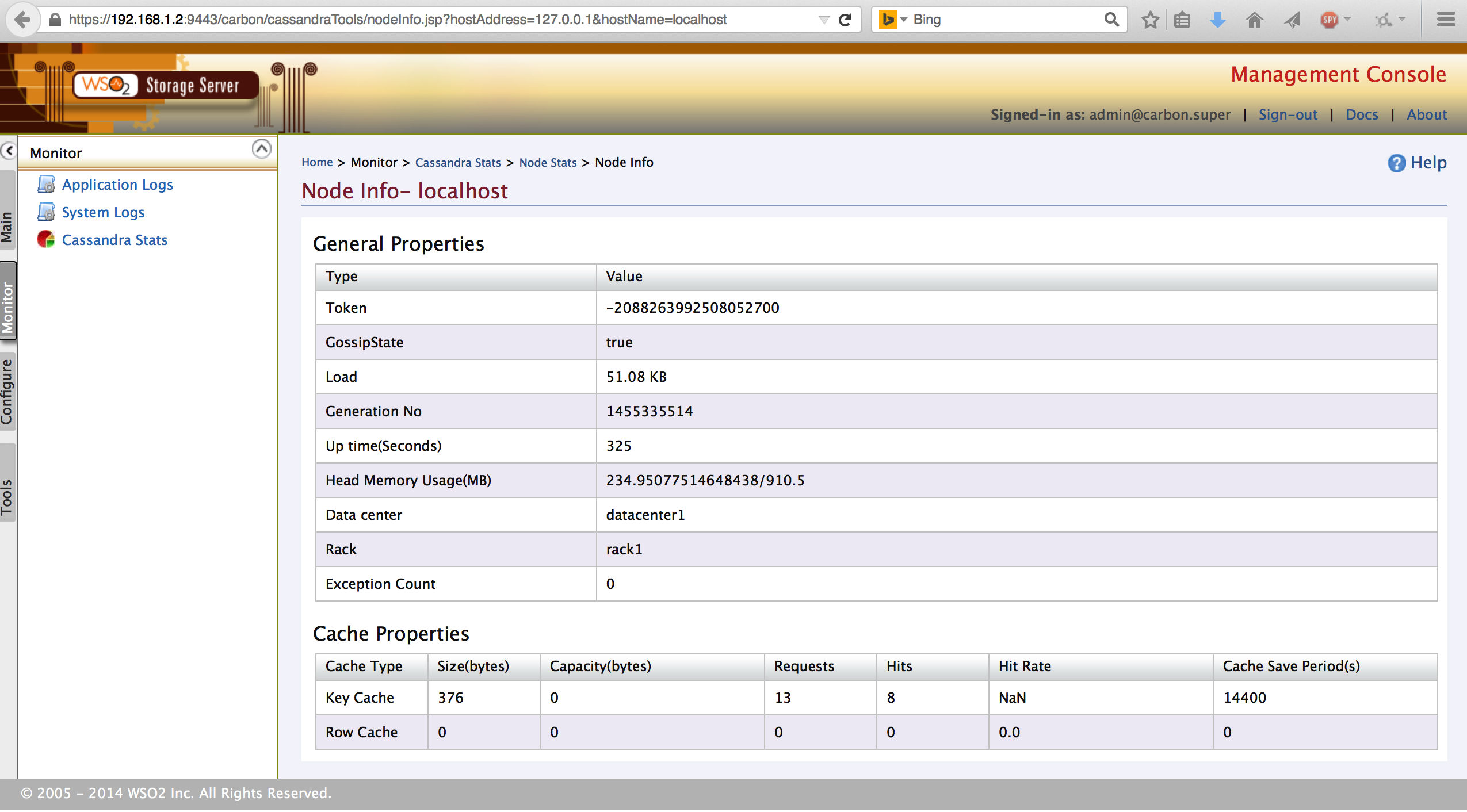The width and height of the screenshot is (1467, 812).
Task: Click the Sign-out link
Action: point(1288,114)
